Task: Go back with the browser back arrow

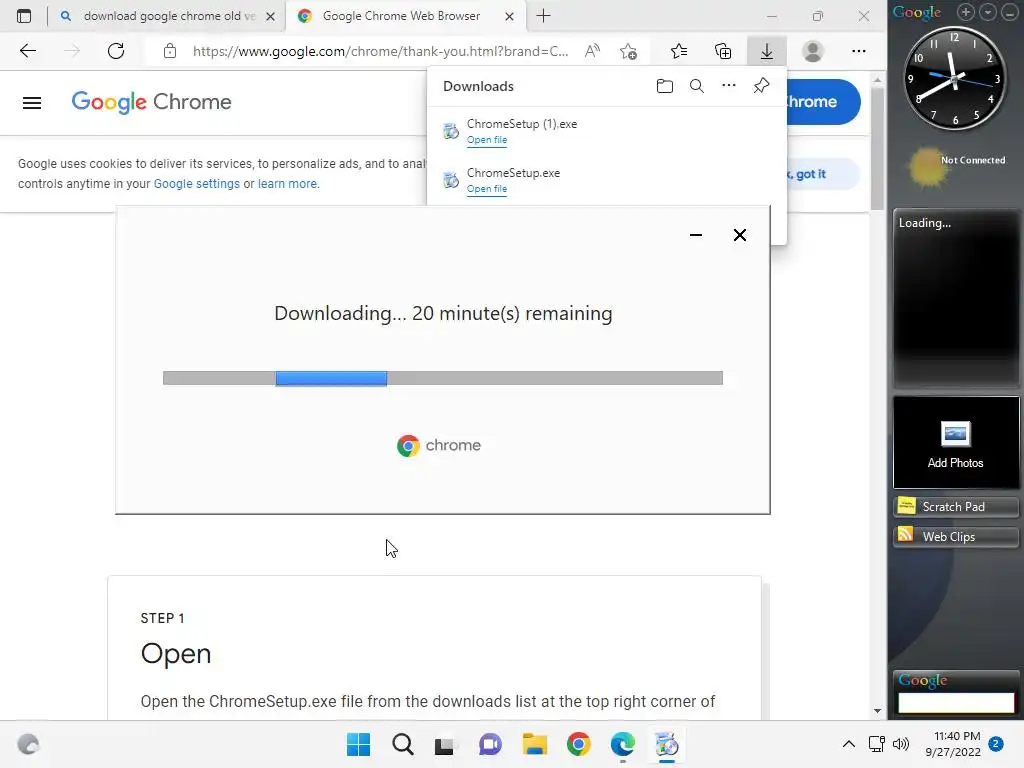Action: pos(27,51)
